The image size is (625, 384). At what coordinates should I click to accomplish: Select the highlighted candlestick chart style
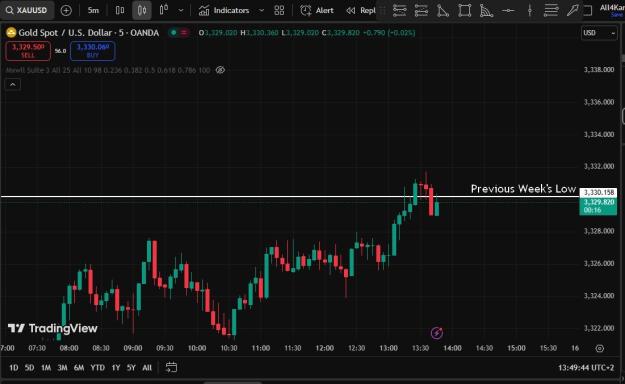click(142, 10)
